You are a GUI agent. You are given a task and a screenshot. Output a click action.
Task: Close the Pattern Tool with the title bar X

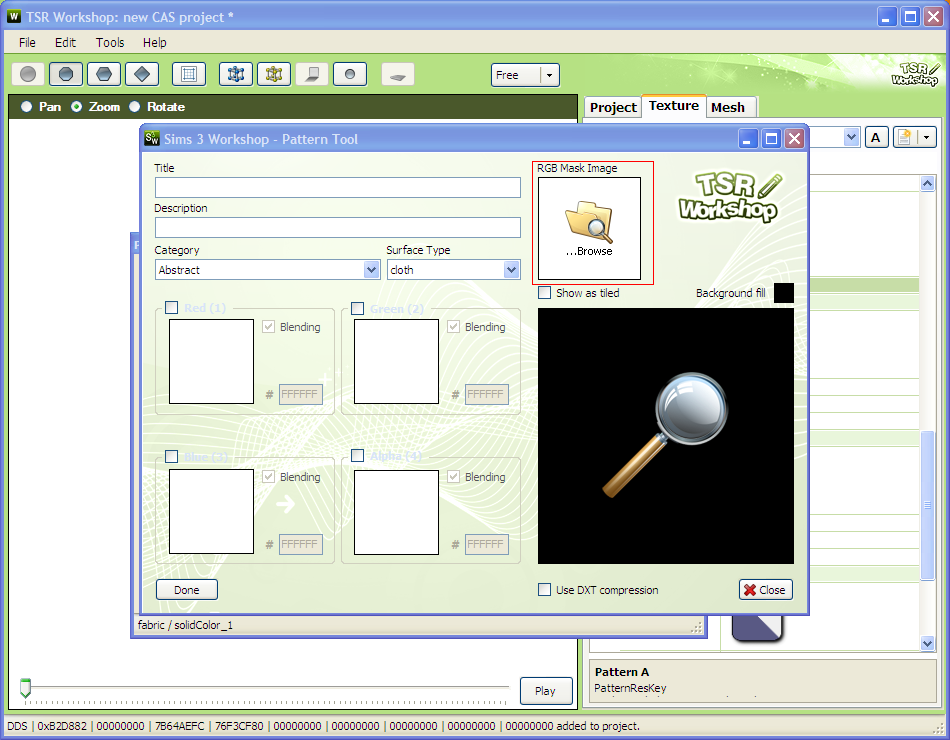click(x=794, y=139)
